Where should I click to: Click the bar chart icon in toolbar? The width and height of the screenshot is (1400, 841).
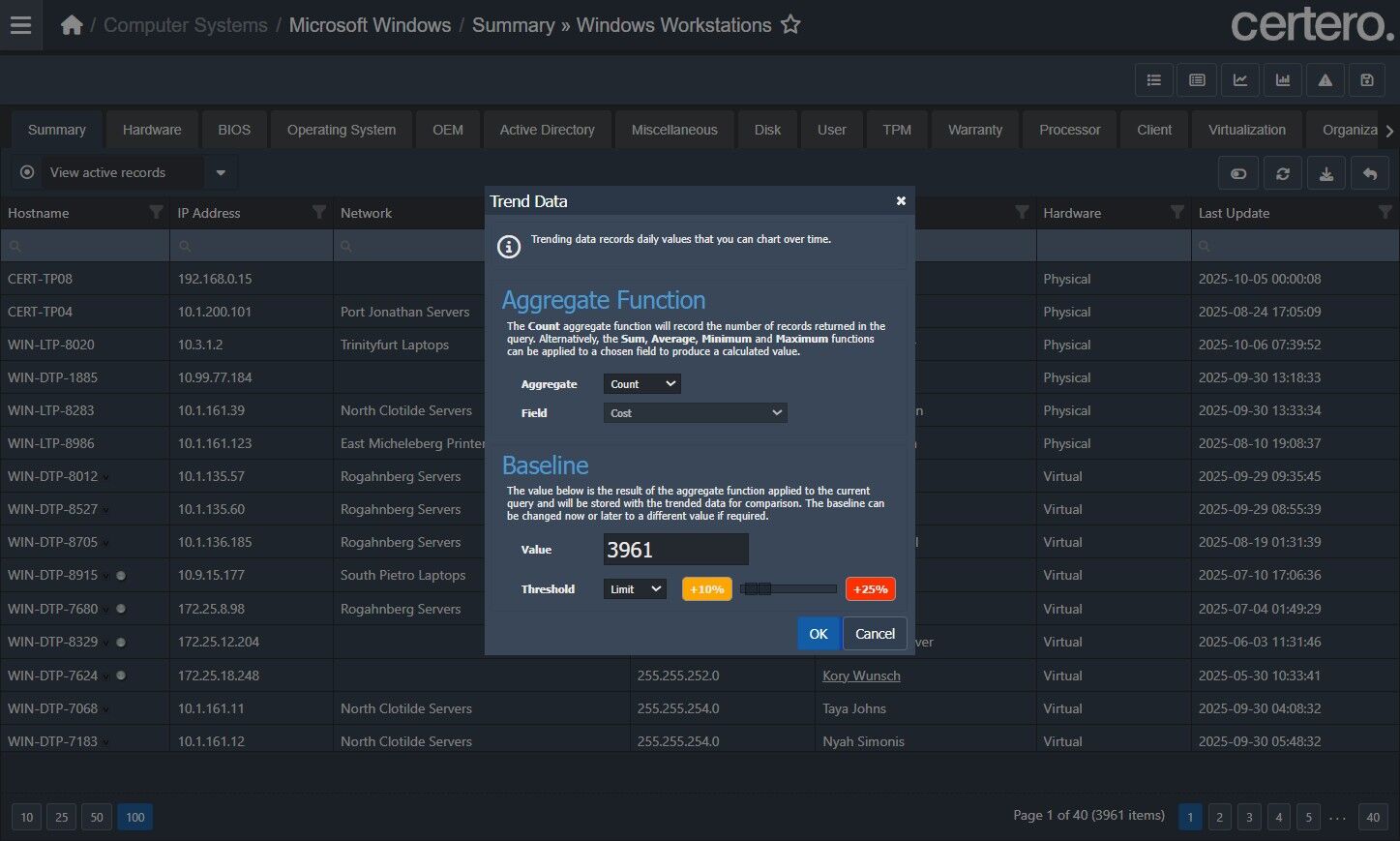click(x=1283, y=80)
